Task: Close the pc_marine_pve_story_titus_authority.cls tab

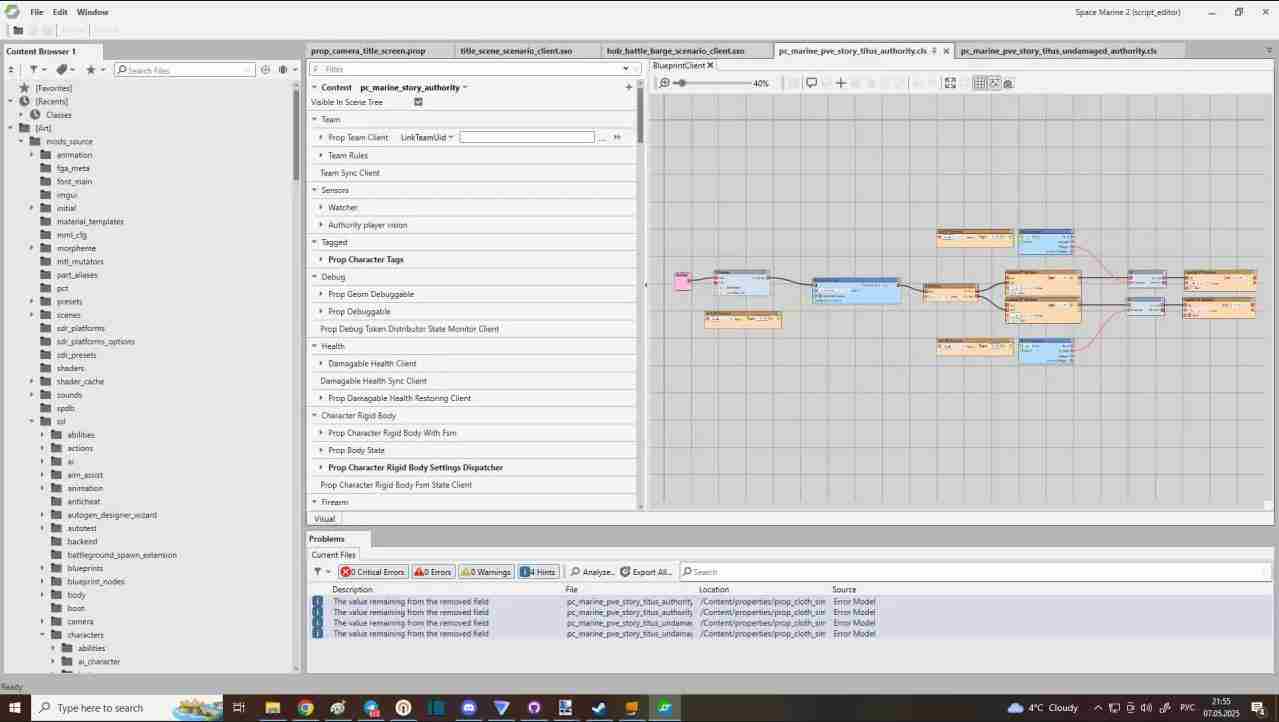Action: coord(946,50)
